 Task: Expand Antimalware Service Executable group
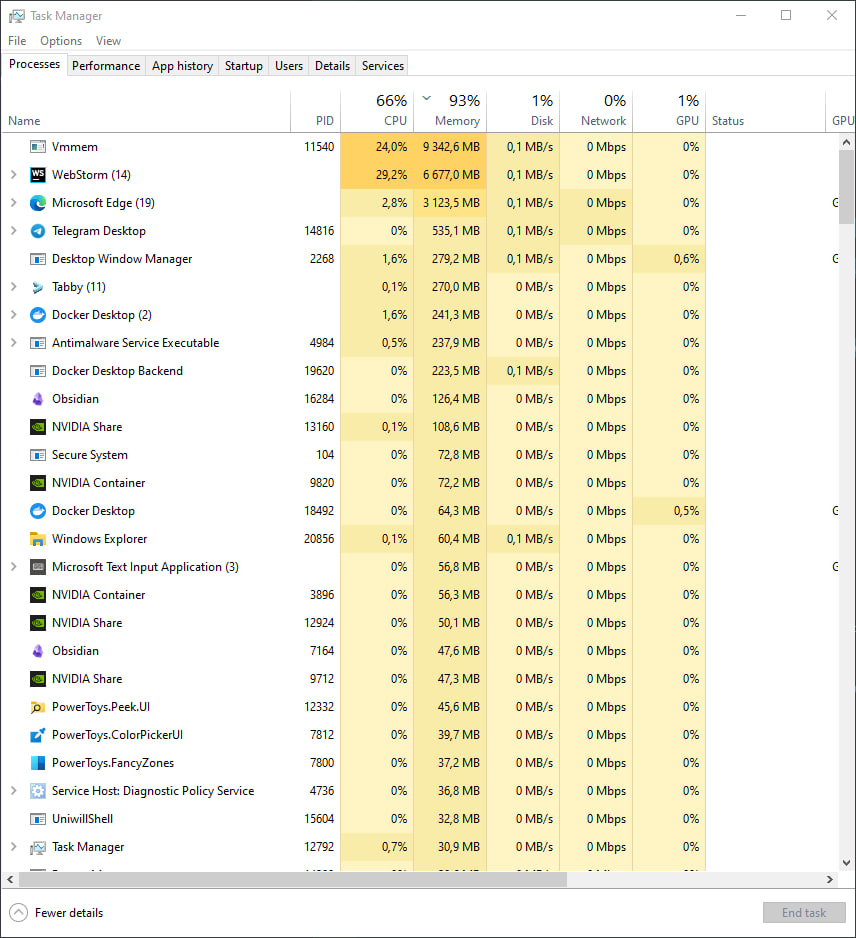click(x=13, y=343)
